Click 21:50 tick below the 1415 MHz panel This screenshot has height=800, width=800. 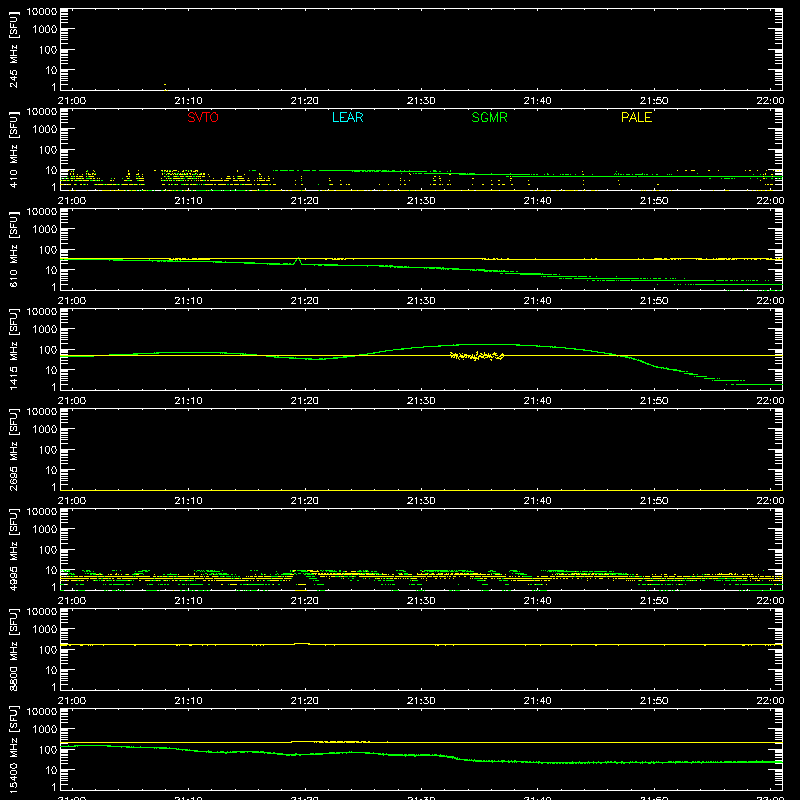(x=654, y=401)
